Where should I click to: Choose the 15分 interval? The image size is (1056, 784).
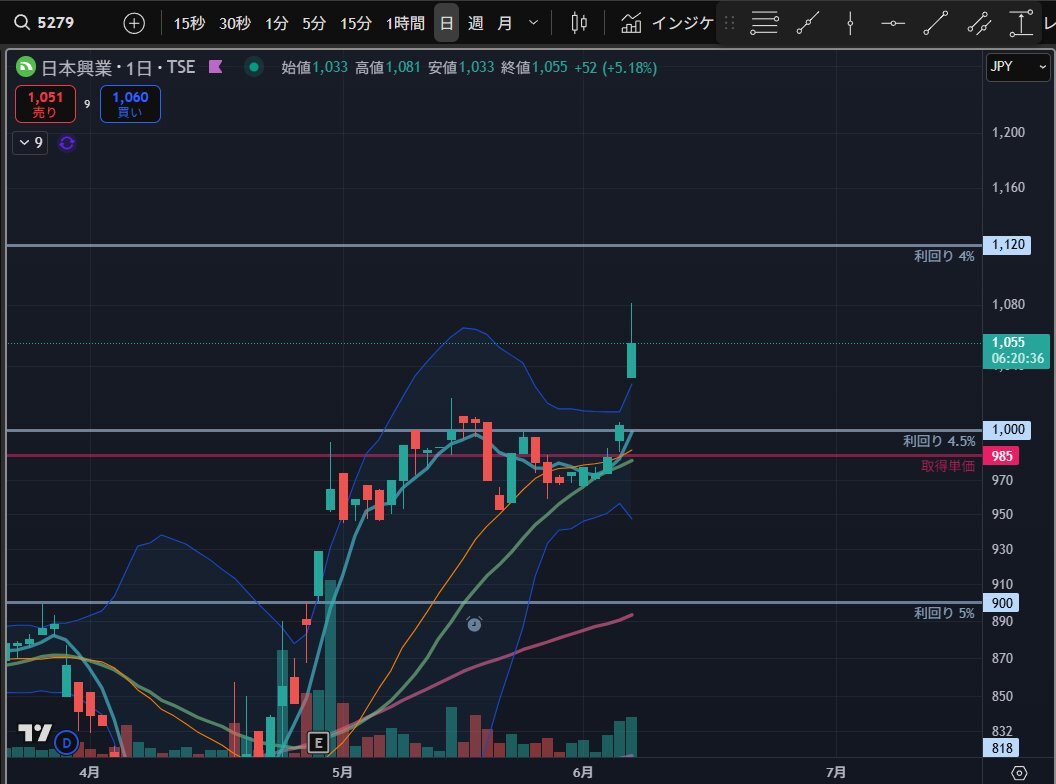[x=356, y=24]
